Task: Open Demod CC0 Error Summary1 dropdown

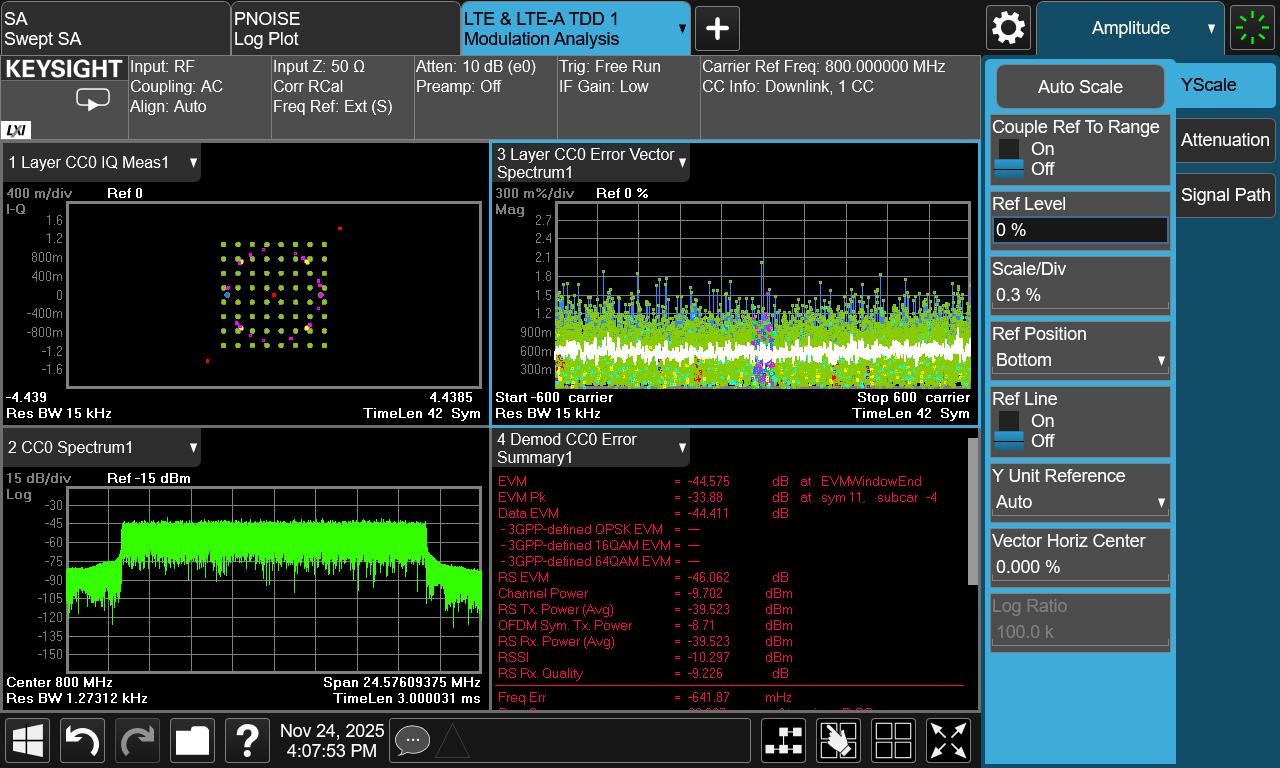Action: coord(683,447)
